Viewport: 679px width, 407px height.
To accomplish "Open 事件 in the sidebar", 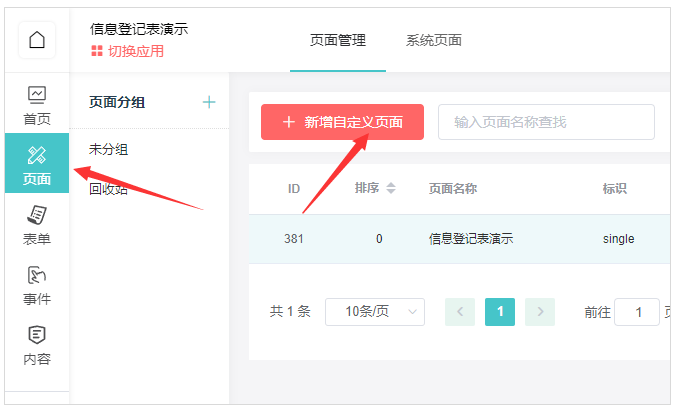I will (37, 286).
